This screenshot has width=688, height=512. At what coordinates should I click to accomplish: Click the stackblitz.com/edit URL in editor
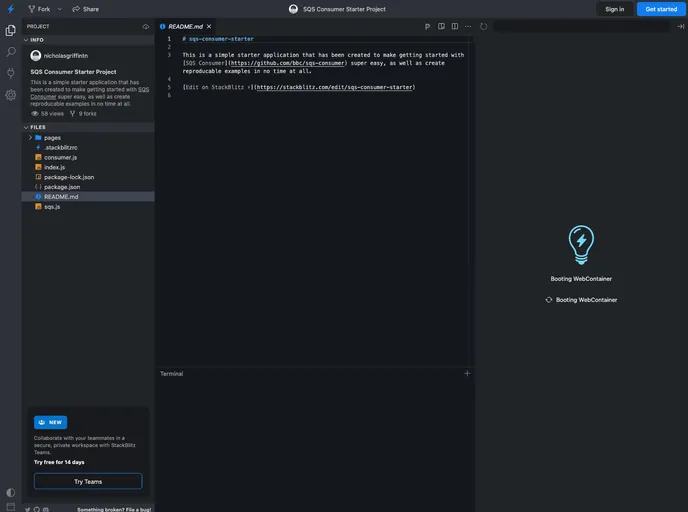point(334,87)
